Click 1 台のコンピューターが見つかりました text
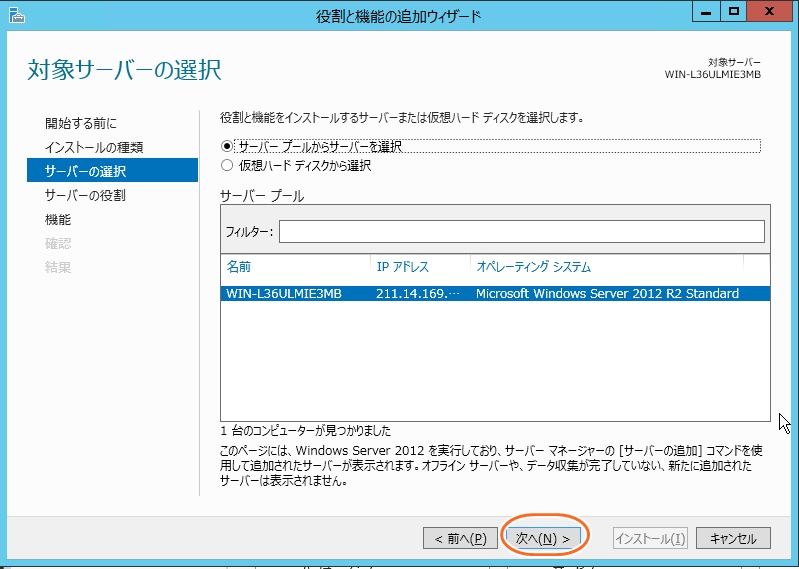 pos(306,431)
